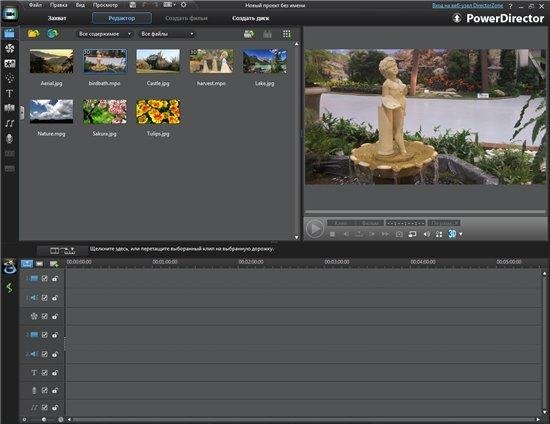Open the Файл menu

tap(35, 5)
